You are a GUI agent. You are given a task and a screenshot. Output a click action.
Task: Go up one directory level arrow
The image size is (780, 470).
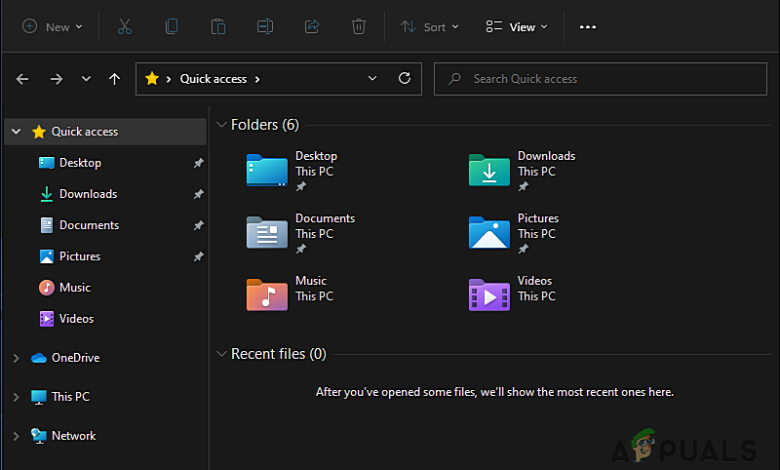(114, 79)
